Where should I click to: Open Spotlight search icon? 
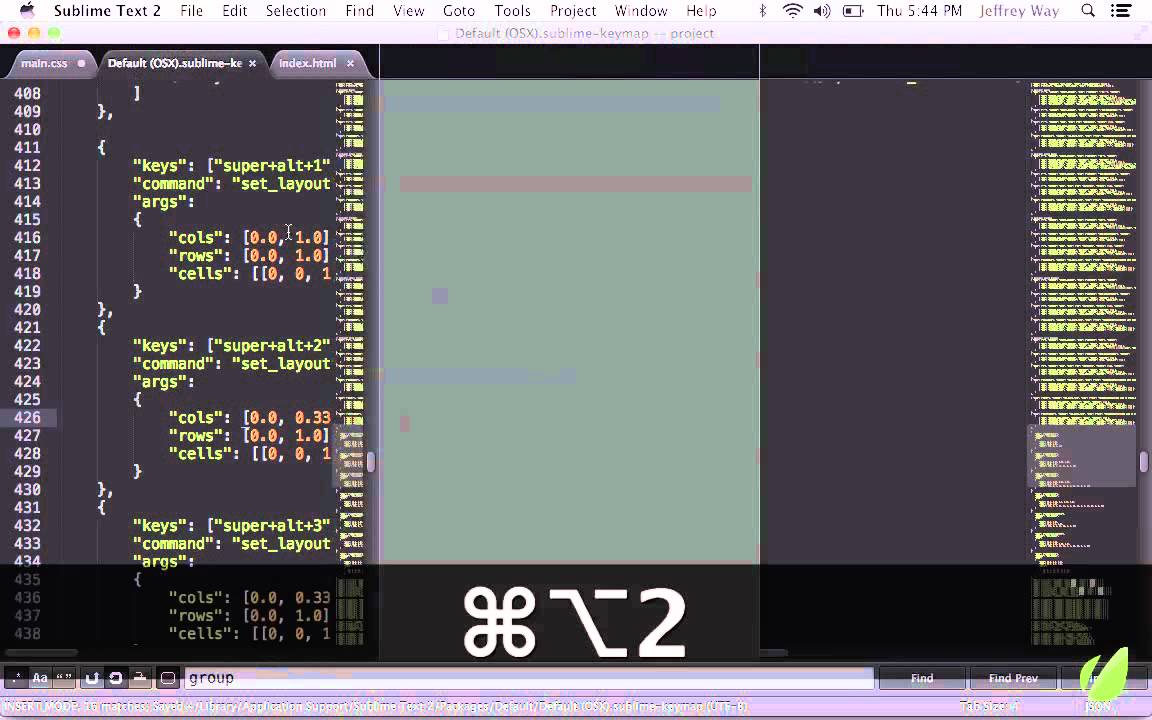(1088, 10)
